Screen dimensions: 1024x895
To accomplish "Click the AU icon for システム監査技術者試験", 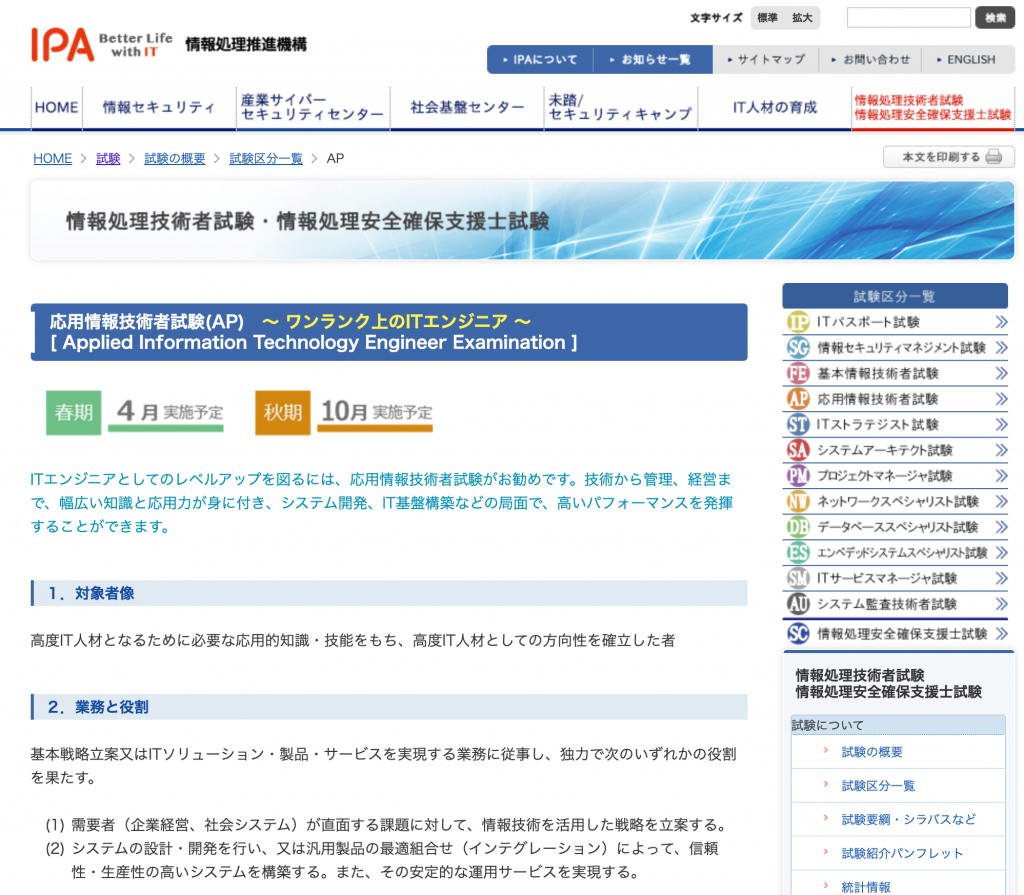I will point(797,604).
